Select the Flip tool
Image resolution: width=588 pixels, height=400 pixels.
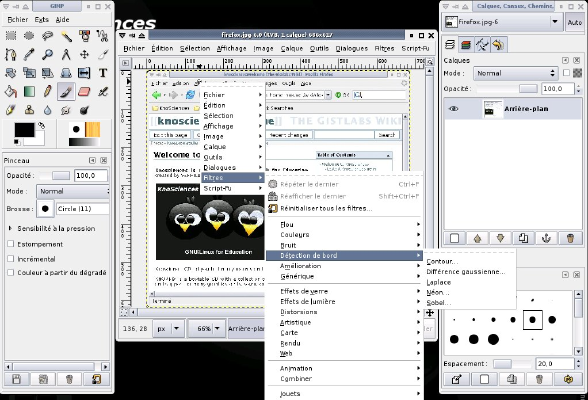pyautogui.click(x=84, y=73)
